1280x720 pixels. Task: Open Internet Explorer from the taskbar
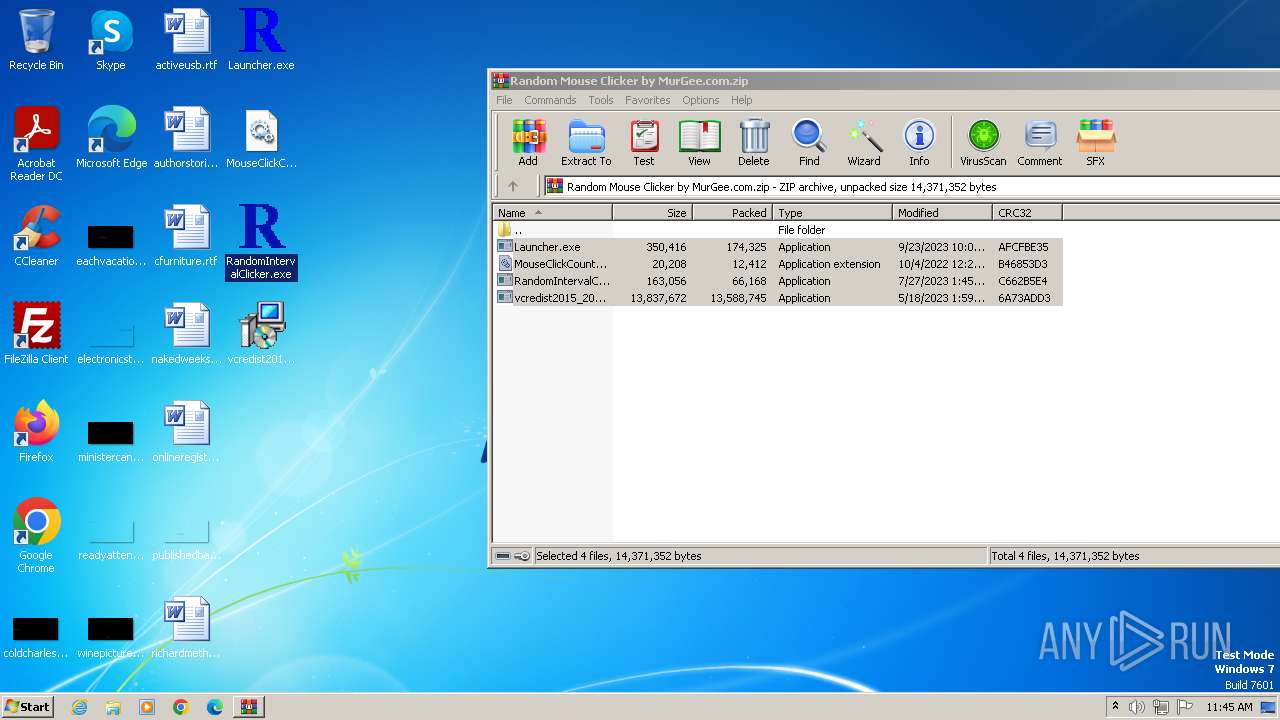(x=79, y=707)
